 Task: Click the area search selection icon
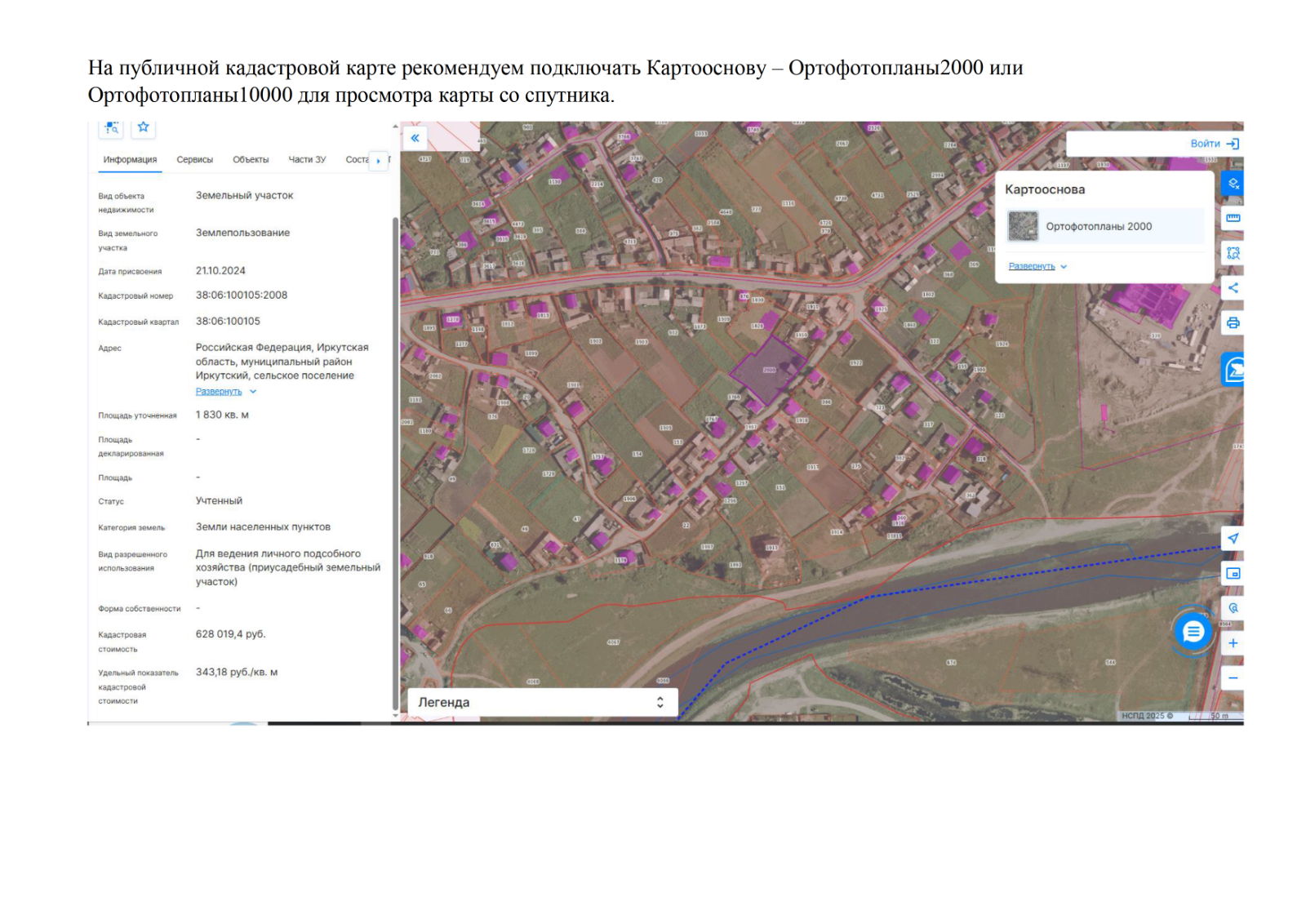point(1233,254)
